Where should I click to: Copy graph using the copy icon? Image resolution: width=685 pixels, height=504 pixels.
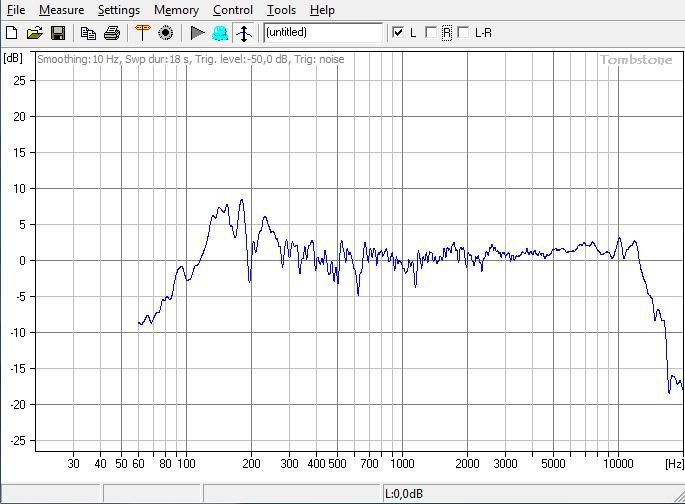(88, 33)
